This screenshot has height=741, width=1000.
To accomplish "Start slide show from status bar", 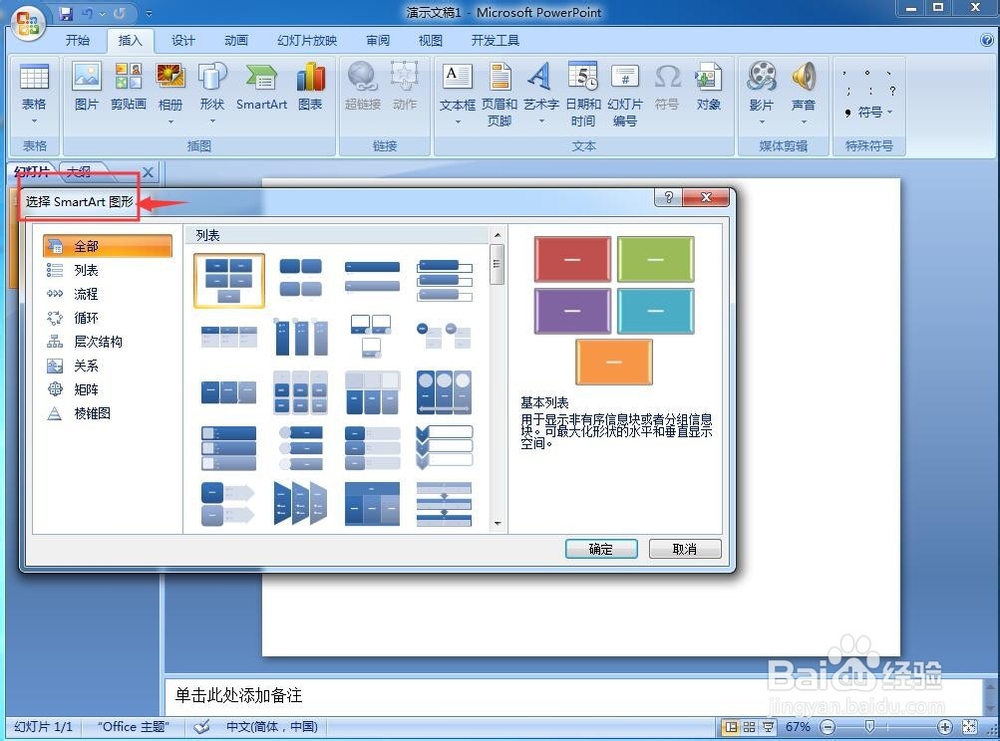I will 768,727.
